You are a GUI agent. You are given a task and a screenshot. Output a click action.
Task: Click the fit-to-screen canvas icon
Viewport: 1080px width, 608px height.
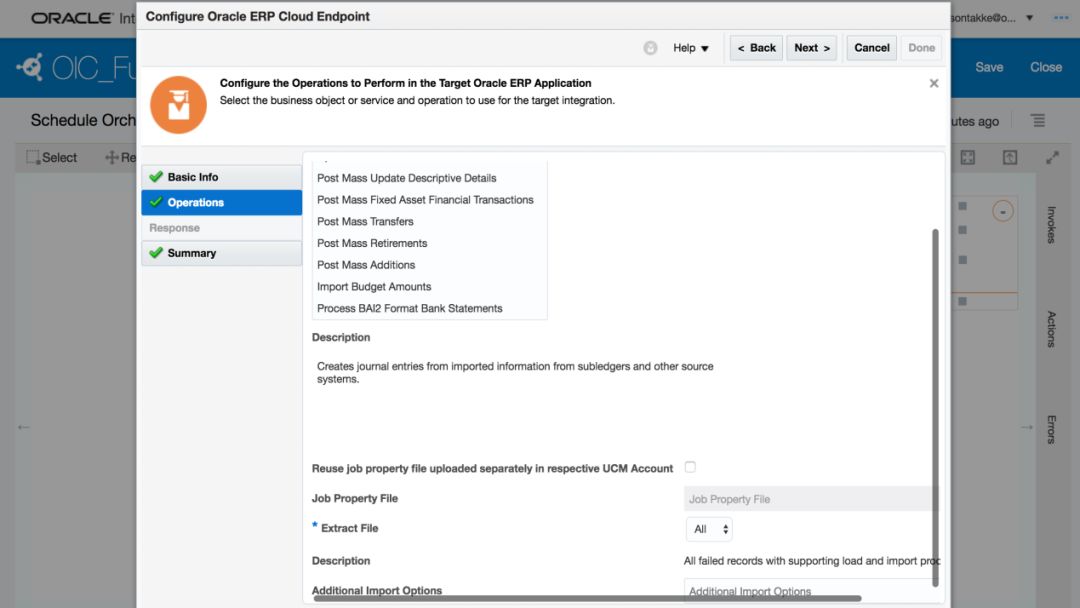968,158
